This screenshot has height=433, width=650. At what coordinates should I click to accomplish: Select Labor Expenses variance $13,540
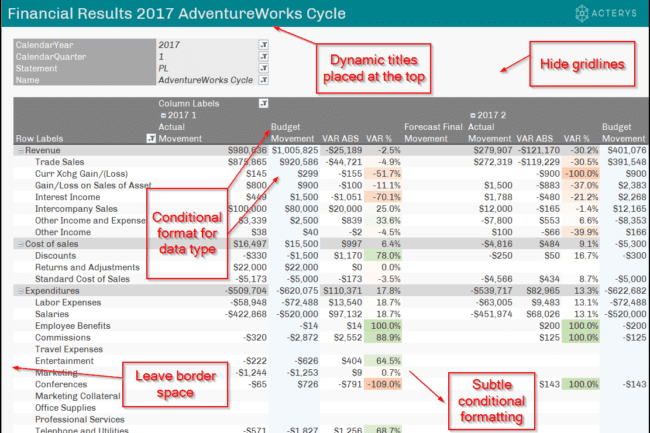(x=345, y=302)
